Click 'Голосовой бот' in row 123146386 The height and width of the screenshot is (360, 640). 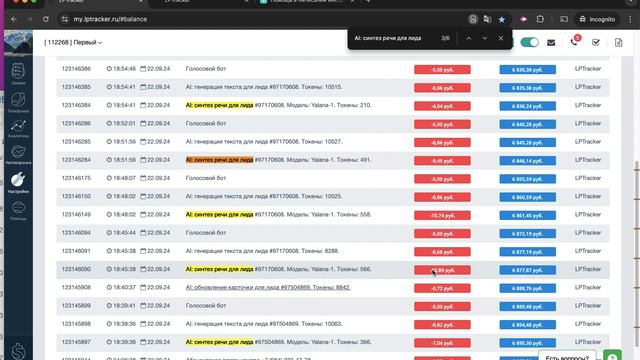click(x=206, y=69)
